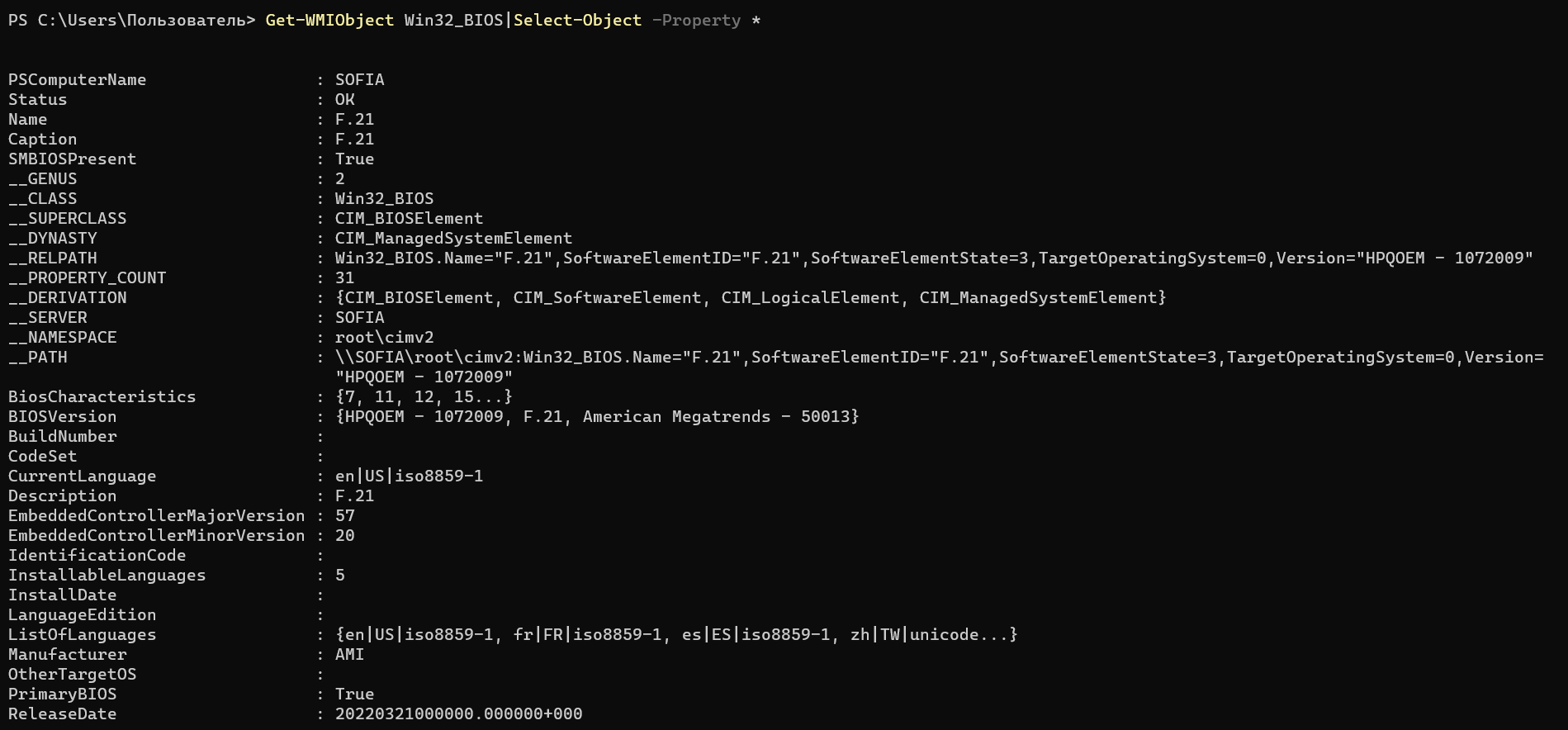The width and height of the screenshot is (1568, 730).
Task: Click the SMBIOSPresent True value
Action: tap(354, 159)
